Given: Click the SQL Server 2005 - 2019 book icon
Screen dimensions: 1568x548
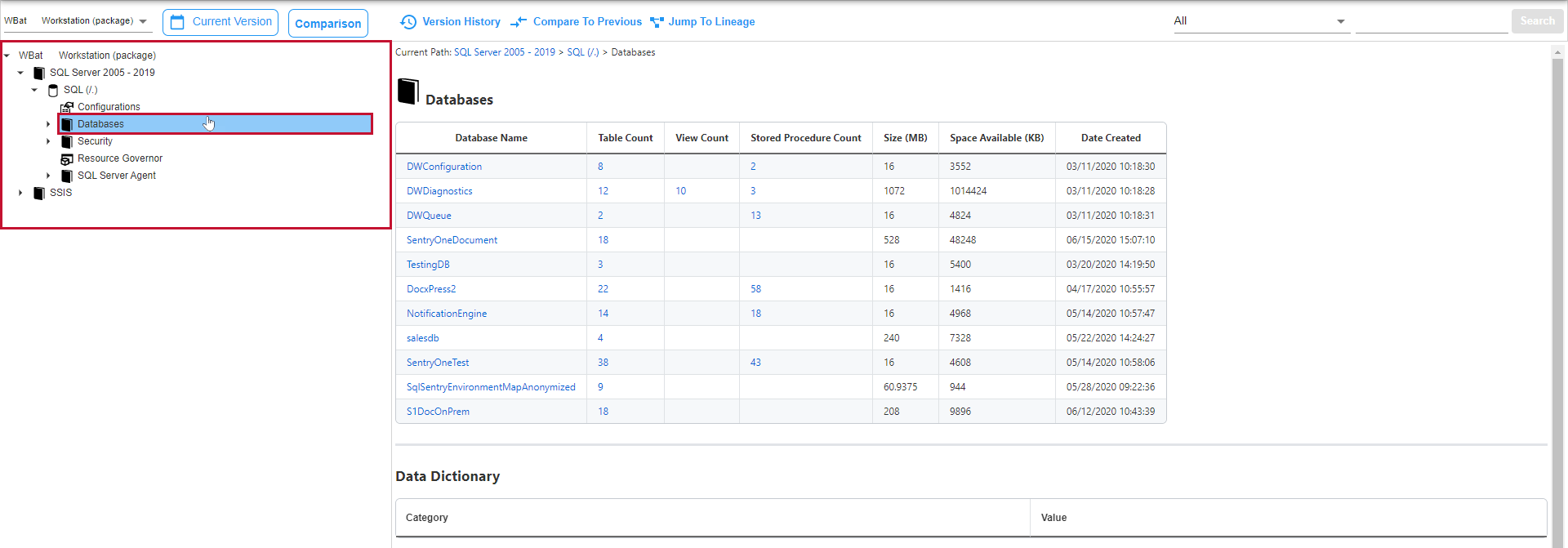Looking at the screenshot, I should click(x=39, y=73).
